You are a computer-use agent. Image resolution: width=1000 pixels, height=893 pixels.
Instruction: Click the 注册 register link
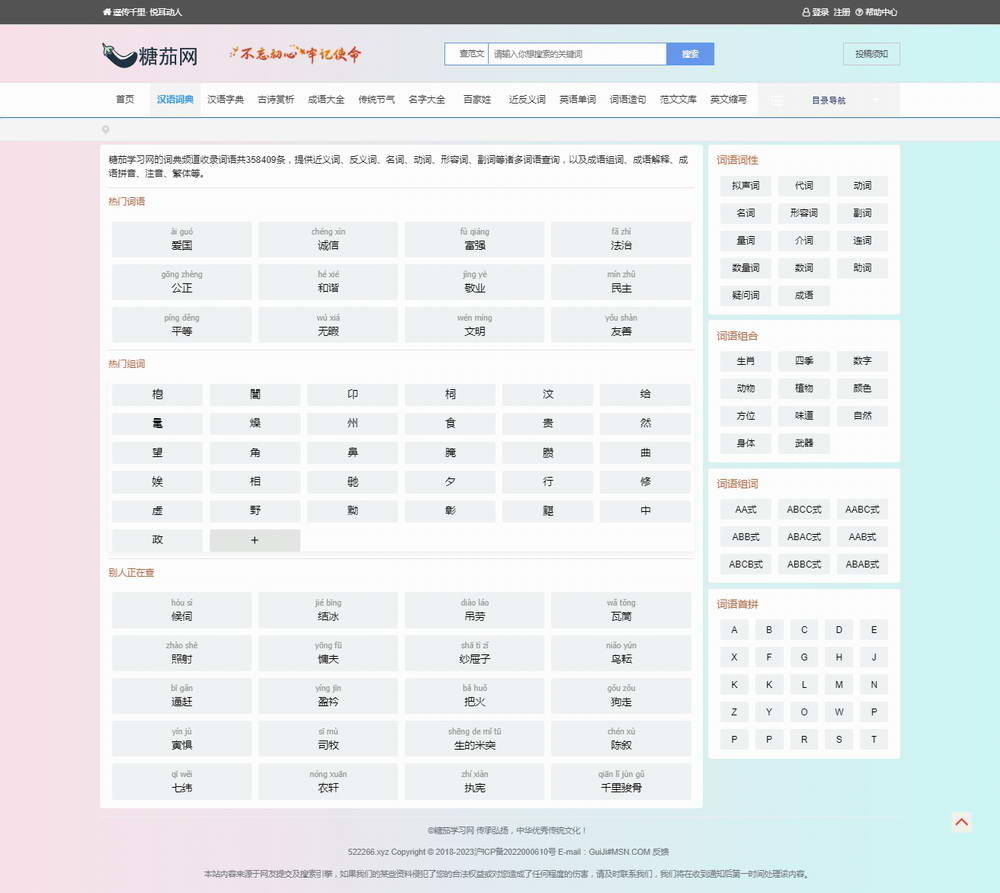pyautogui.click(x=842, y=12)
